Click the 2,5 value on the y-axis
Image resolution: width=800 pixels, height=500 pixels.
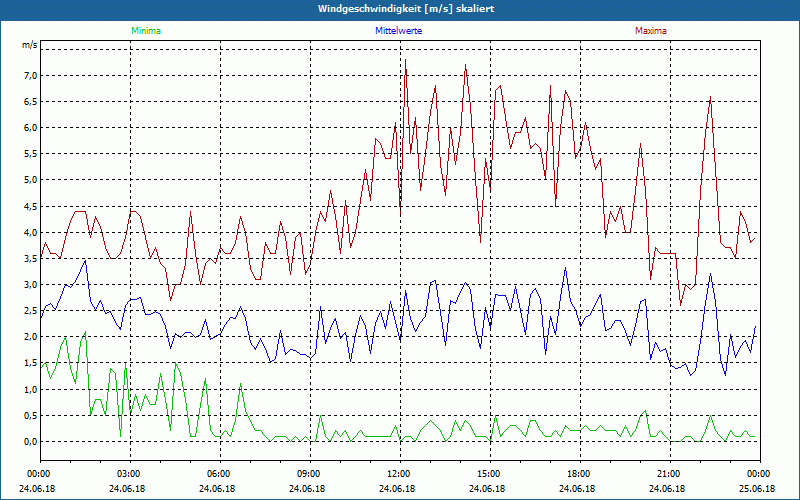click(x=30, y=311)
